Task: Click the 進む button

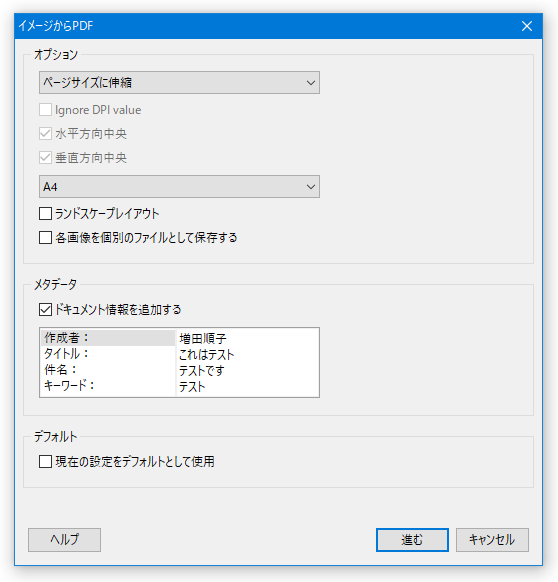Action: coord(412,540)
